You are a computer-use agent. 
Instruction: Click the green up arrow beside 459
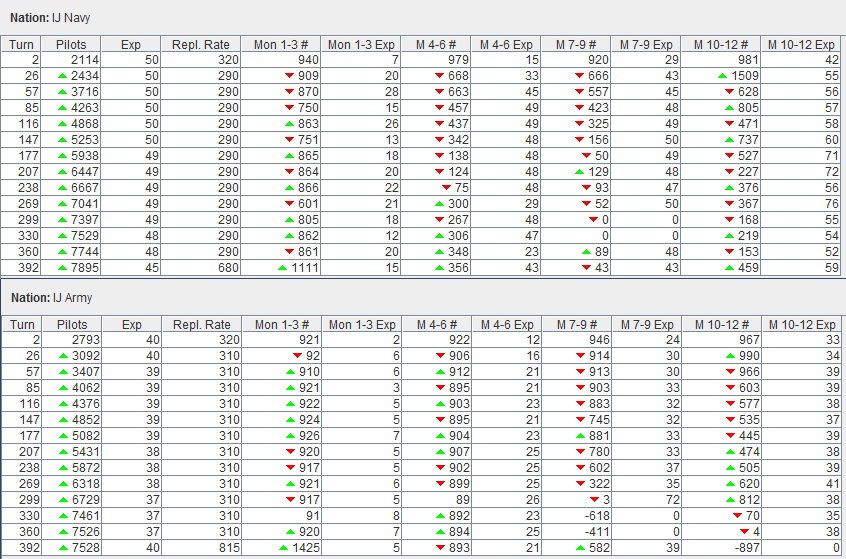point(729,268)
